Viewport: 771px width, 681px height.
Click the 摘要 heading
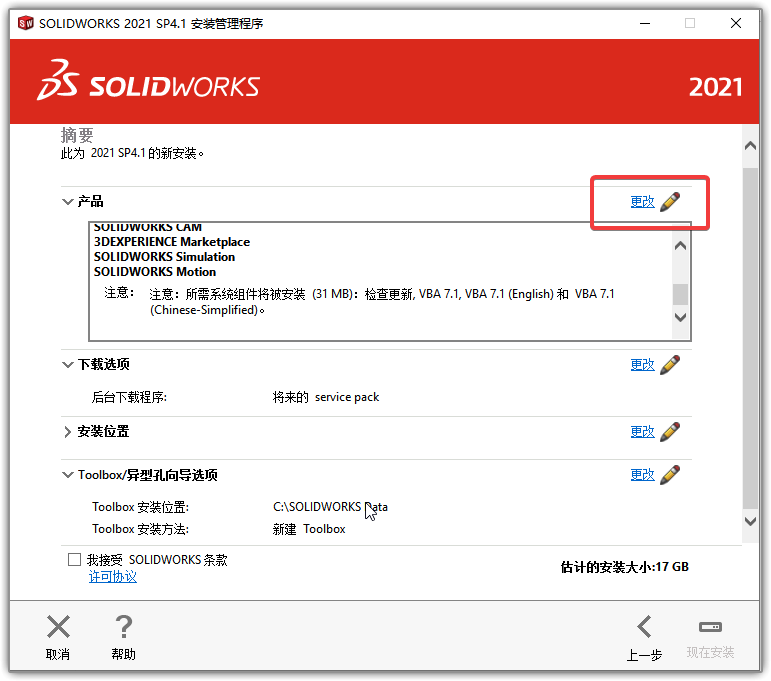click(77, 135)
